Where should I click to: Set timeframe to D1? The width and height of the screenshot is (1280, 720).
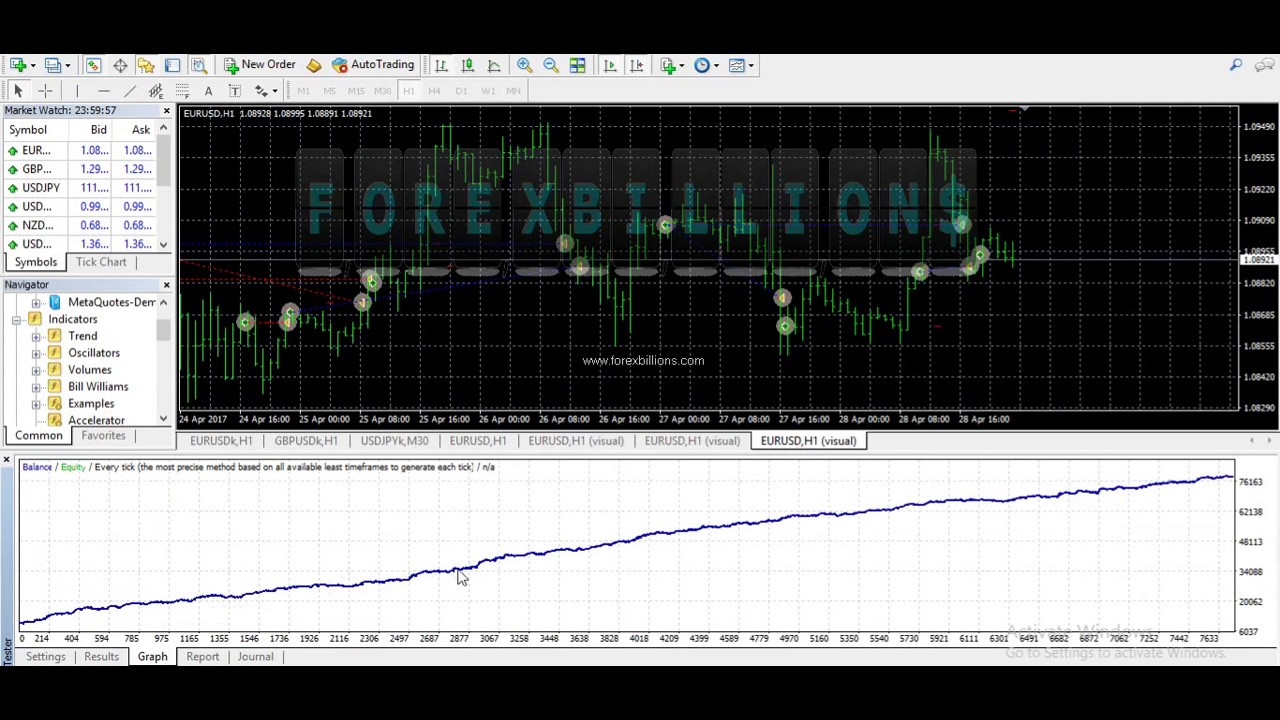pos(461,91)
